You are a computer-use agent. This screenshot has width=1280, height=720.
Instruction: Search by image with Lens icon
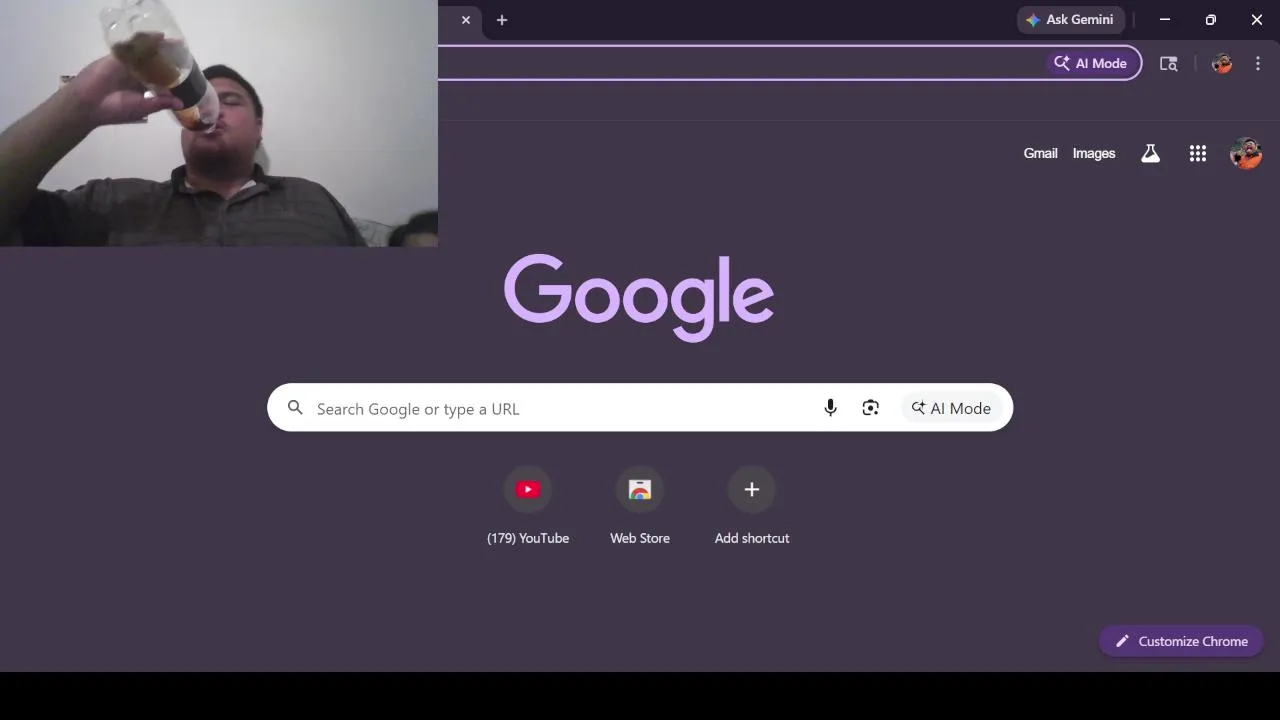[871, 408]
